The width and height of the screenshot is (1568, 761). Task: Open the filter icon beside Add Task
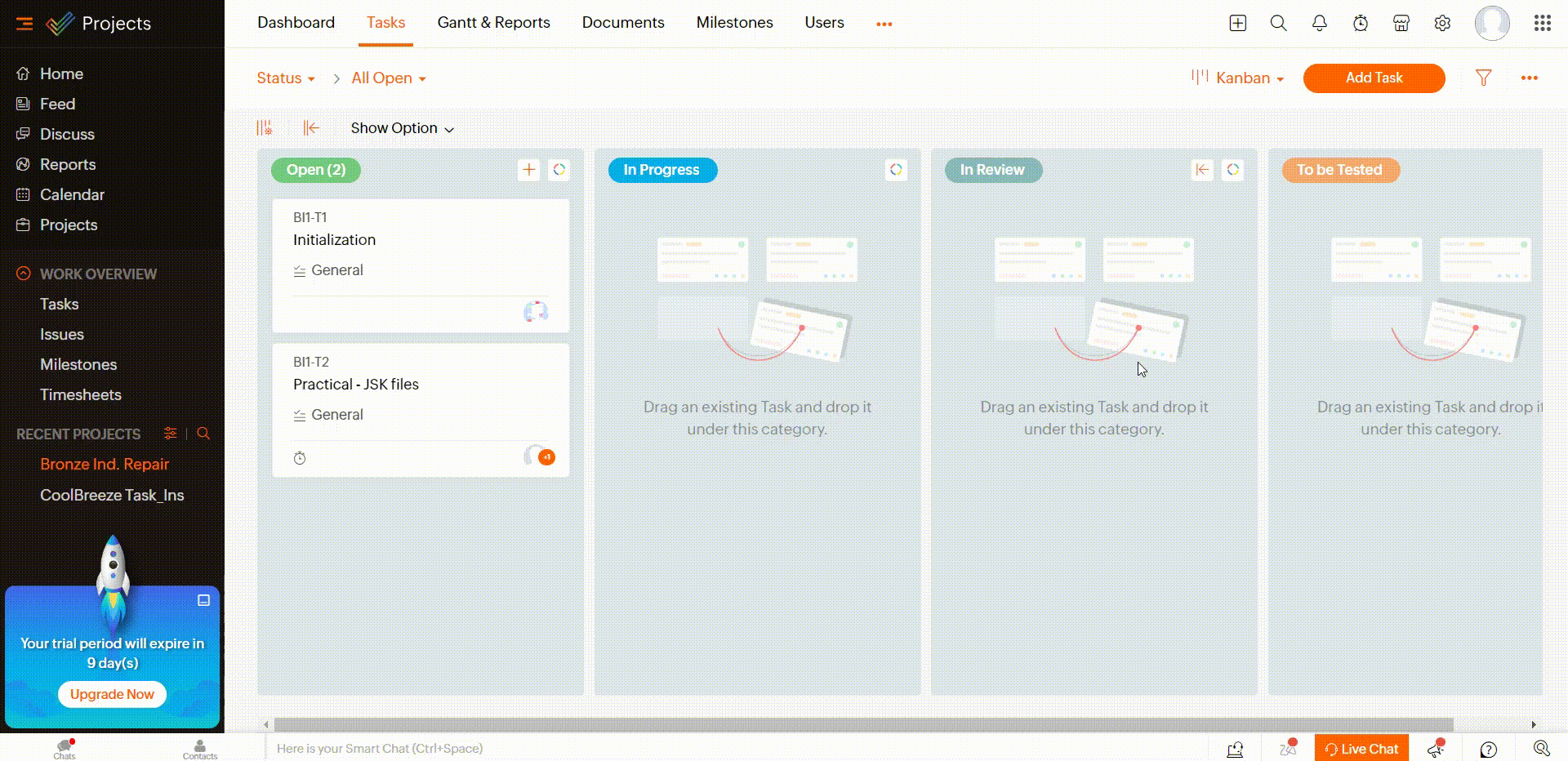pos(1484,78)
